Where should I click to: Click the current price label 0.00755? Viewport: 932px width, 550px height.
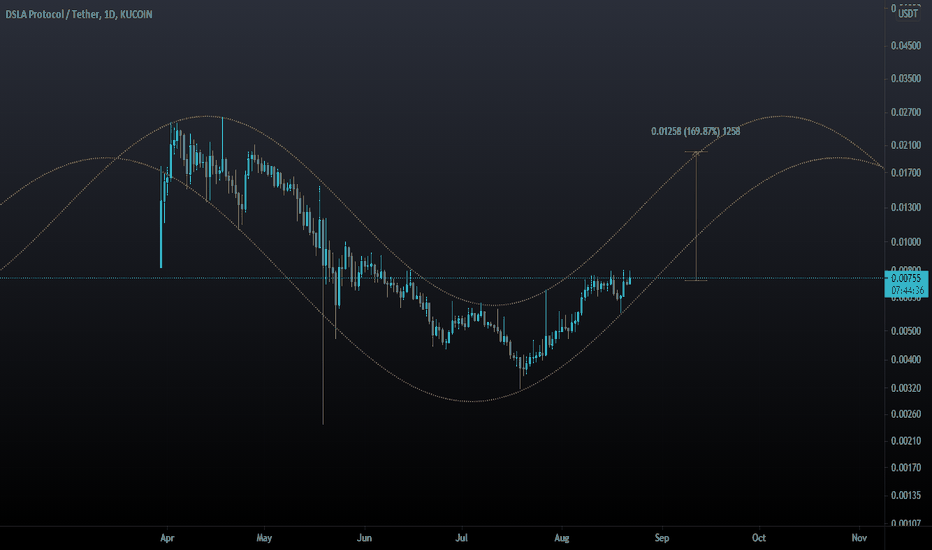(906, 278)
